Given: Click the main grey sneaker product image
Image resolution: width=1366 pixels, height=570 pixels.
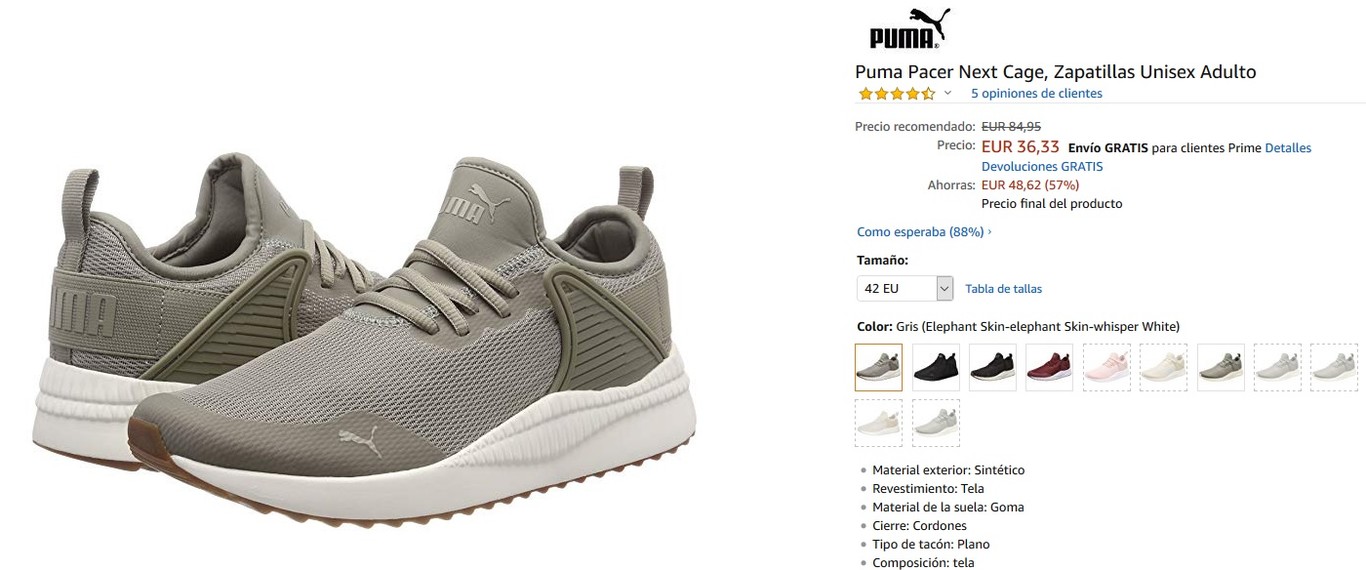Looking at the screenshot, I should click(364, 341).
